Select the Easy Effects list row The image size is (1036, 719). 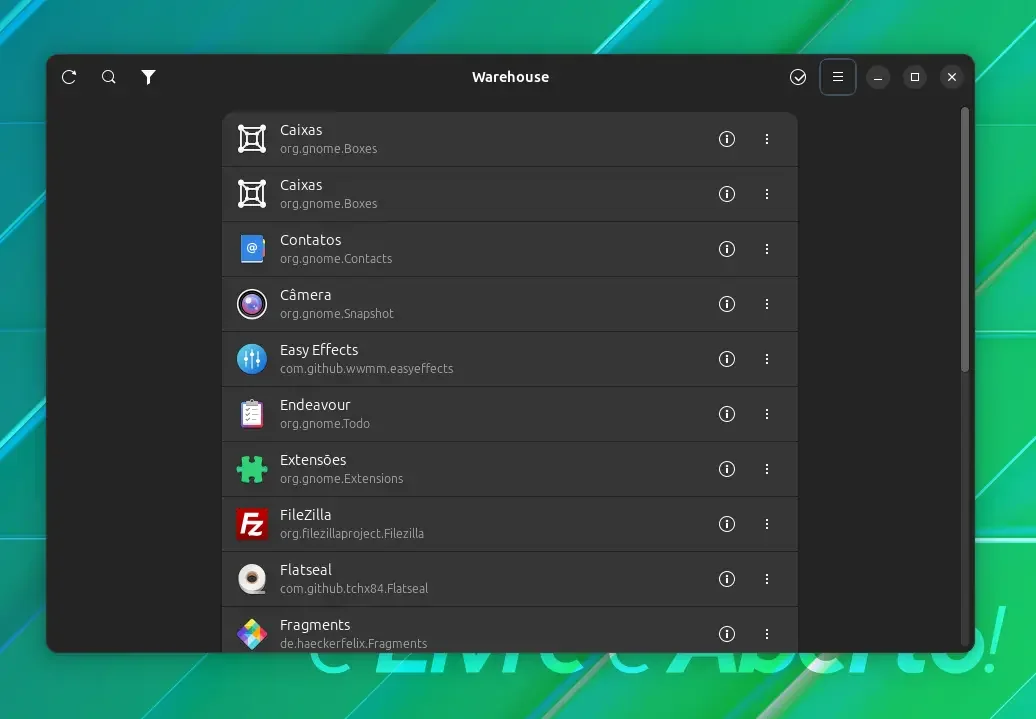(x=509, y=359)
